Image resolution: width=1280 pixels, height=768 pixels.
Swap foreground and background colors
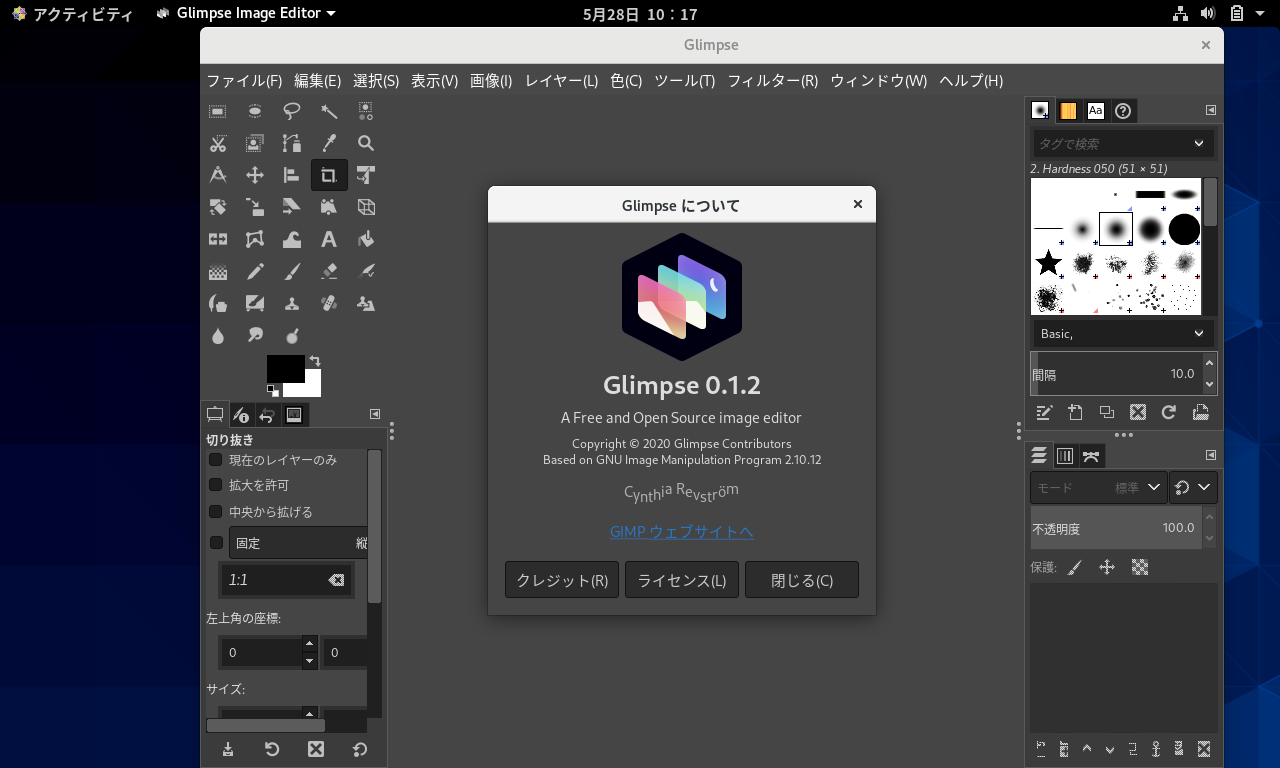point(315,361)
